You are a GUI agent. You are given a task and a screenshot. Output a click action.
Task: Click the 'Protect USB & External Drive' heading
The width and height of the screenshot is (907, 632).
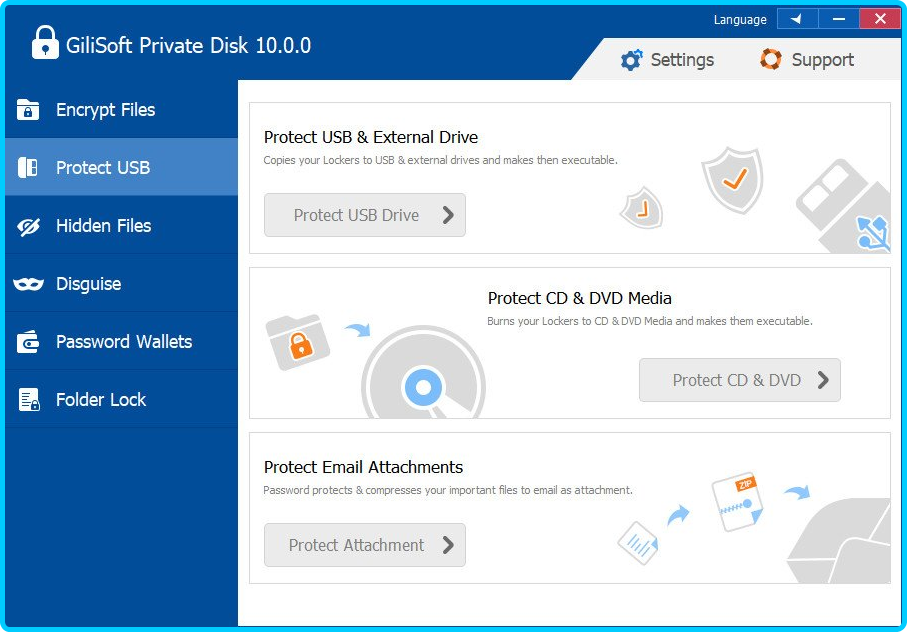371,137
